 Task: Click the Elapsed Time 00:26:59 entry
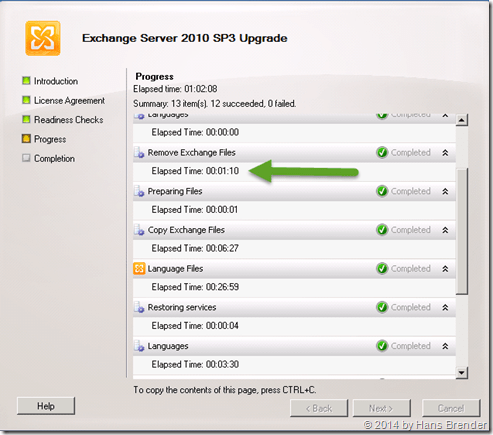tap(195, 287)
